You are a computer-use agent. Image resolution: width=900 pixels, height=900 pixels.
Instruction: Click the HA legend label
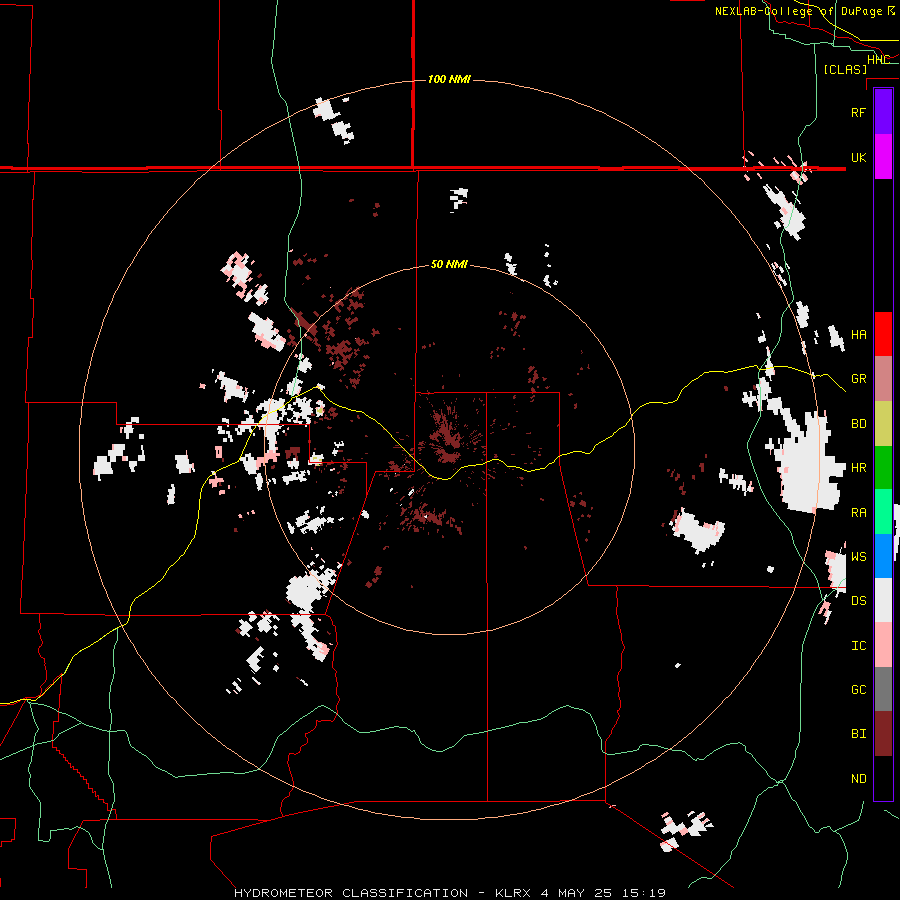(858, 334)
